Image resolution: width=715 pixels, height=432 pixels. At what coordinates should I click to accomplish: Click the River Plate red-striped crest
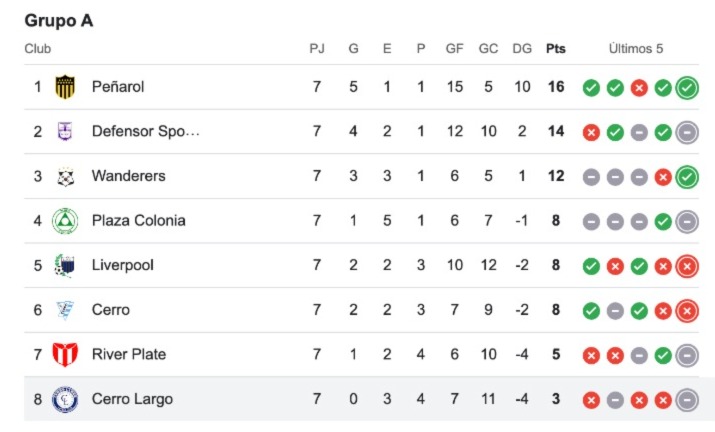[x=65, y=354]
